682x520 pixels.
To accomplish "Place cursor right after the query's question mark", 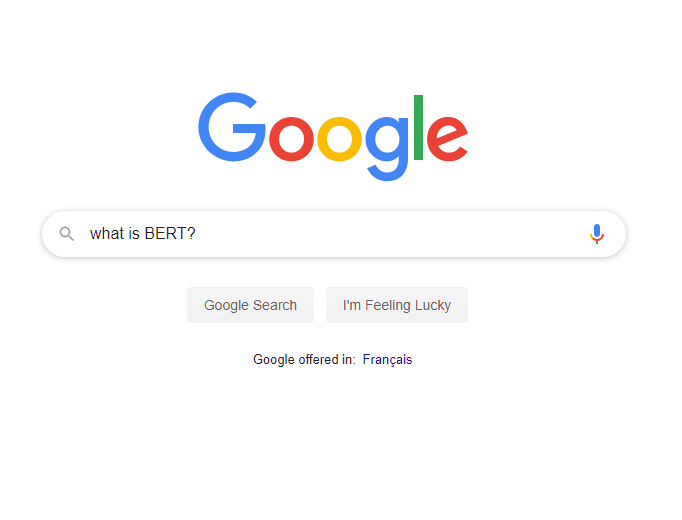I will [x=197, y=234].
